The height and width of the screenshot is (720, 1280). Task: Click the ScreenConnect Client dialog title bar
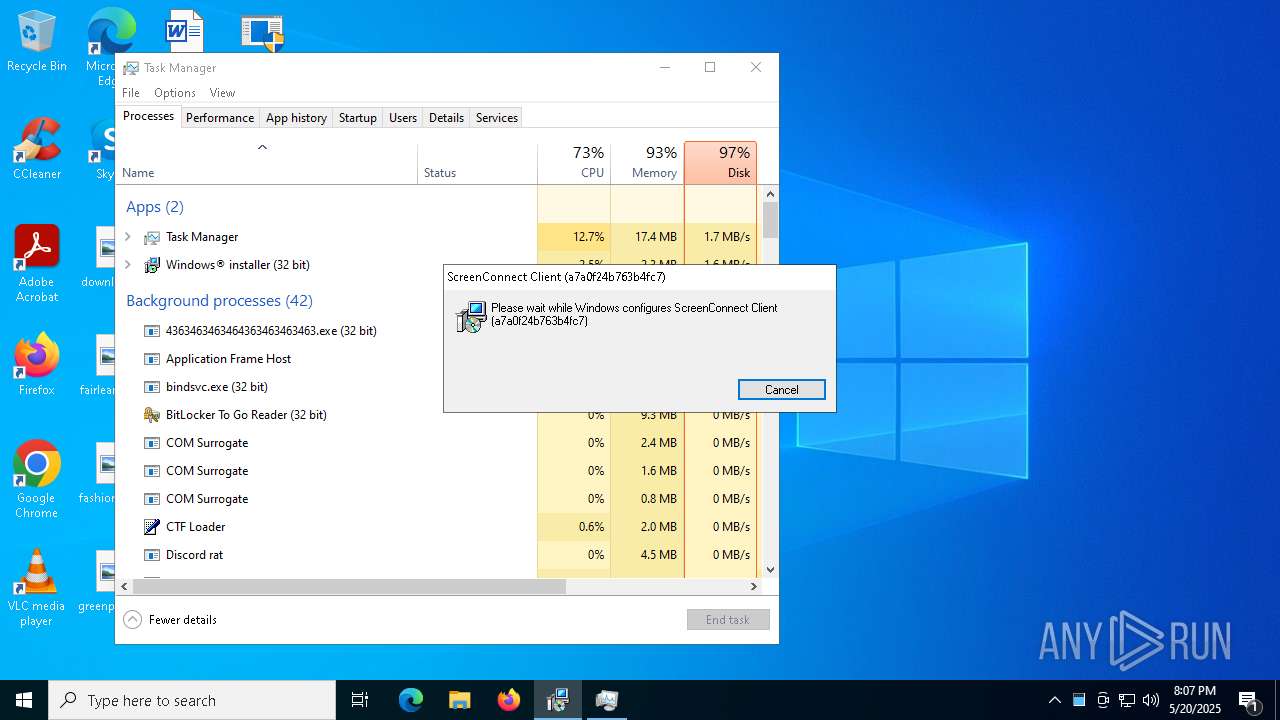(x=640, y=277)
